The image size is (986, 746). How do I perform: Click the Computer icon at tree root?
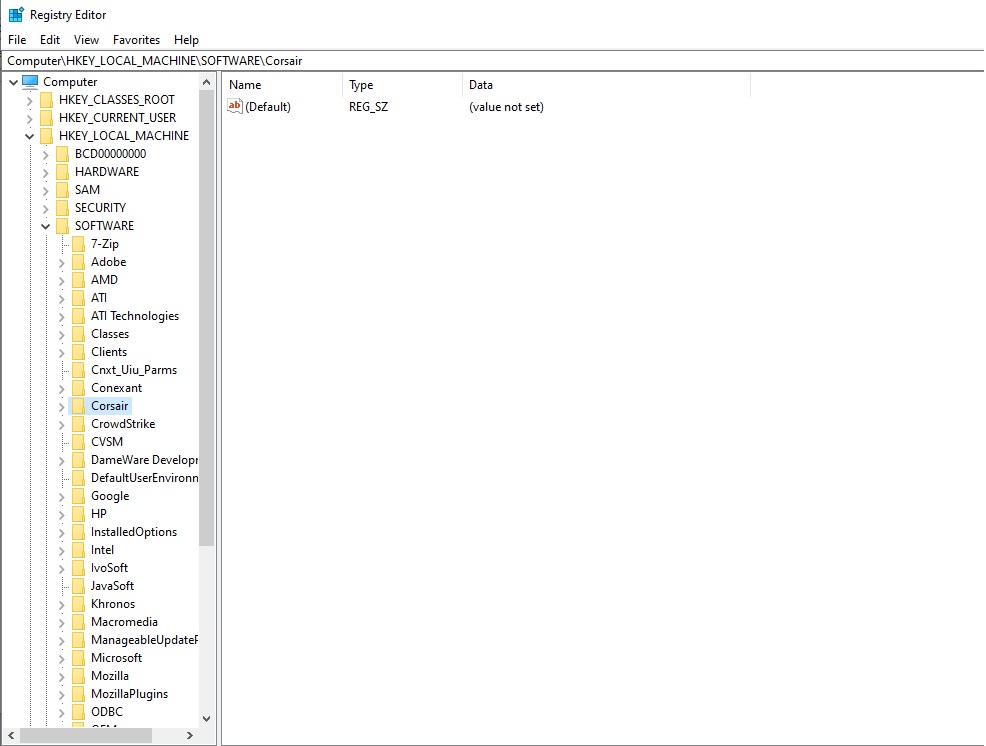click(x=32, y=81)
